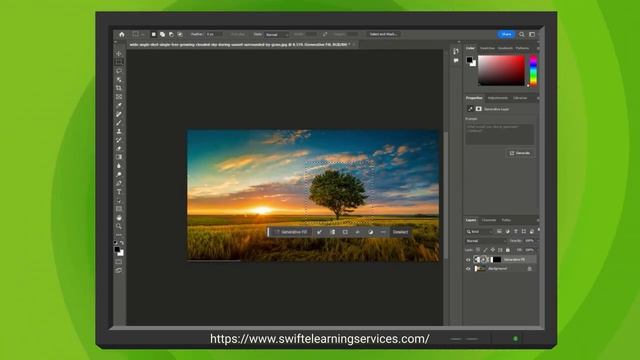The width and height of the screenshot is (640, 360).
Task: Open more options in the contextual task bar
Action: pyautogui.click(x=383, y=232)
